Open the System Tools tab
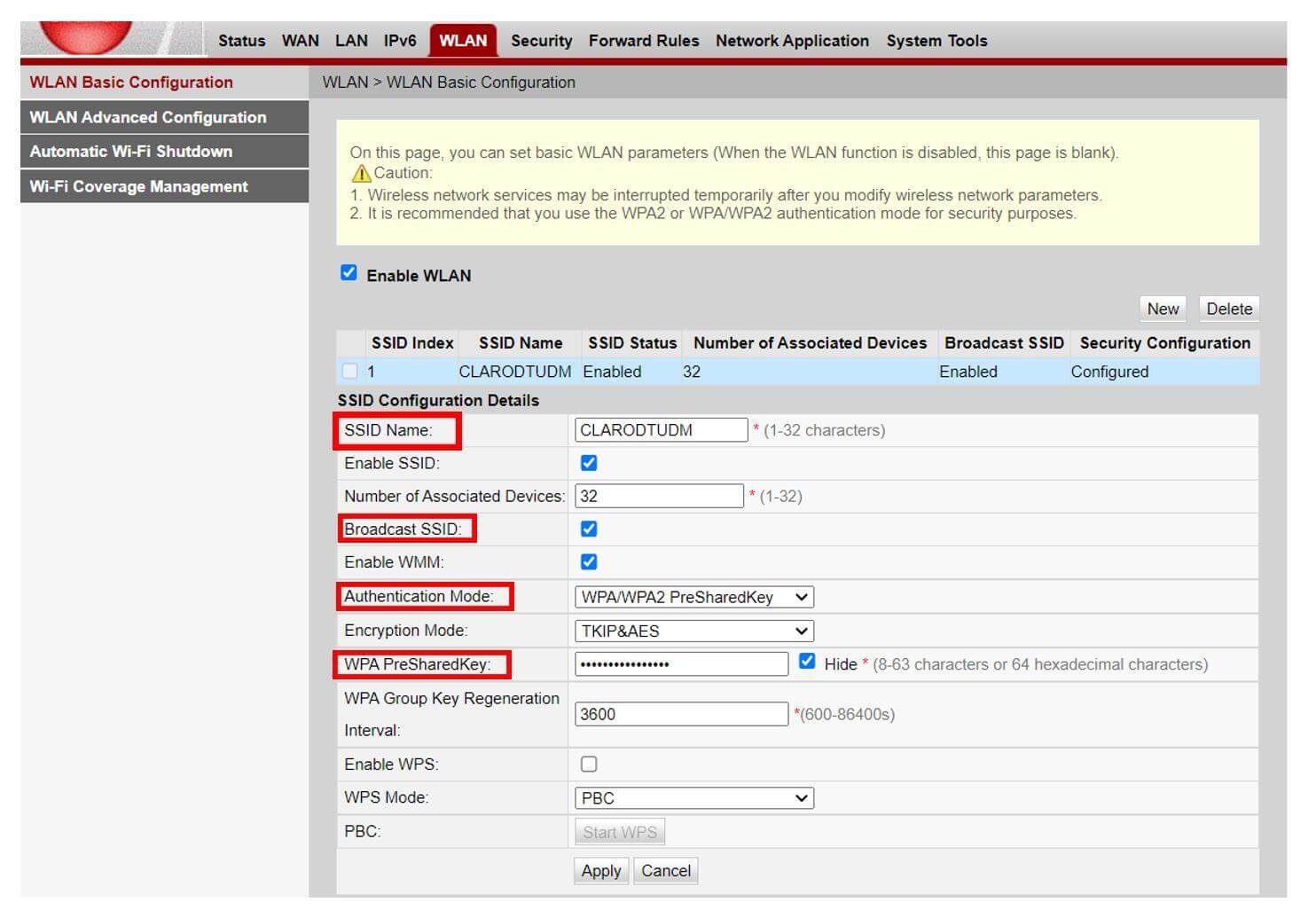Screen dimensions: 1316x910 pos(936,41)
